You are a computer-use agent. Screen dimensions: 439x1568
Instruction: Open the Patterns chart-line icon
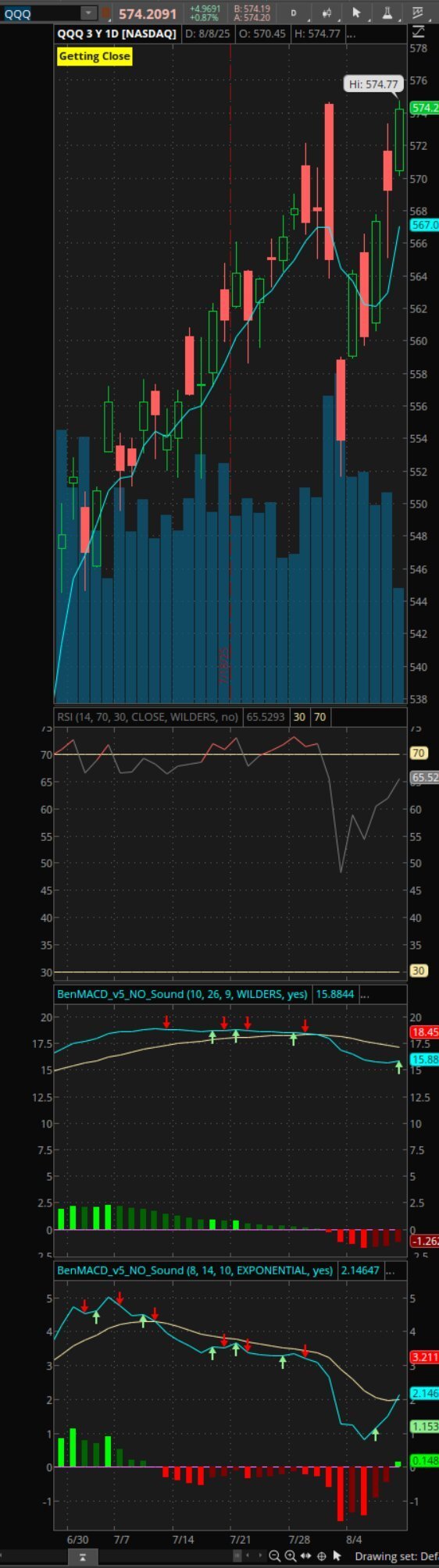click(x=419, y=13)
